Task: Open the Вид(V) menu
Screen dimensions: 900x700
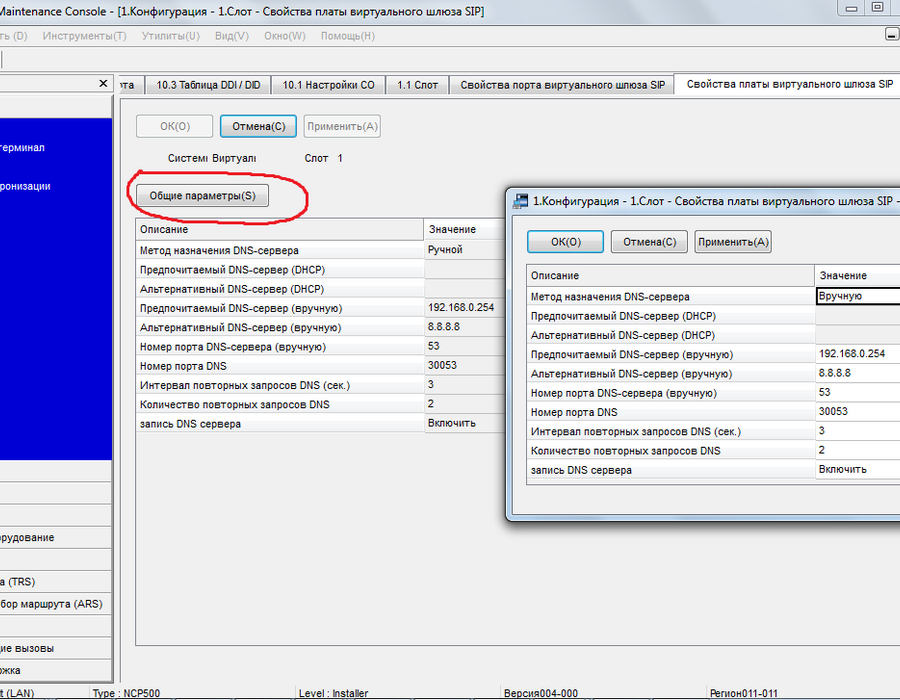Action: point(232,36)
